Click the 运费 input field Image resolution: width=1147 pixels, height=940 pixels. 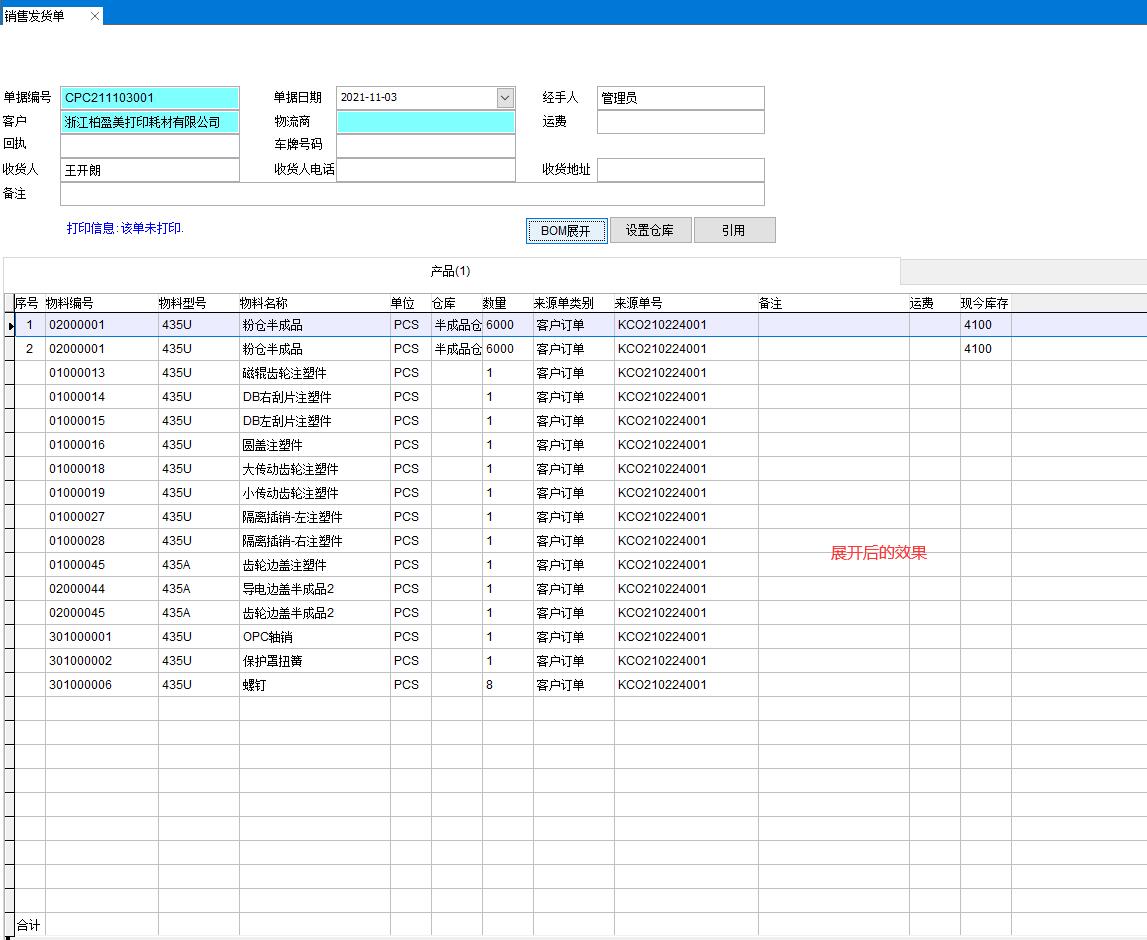[680, 121]
